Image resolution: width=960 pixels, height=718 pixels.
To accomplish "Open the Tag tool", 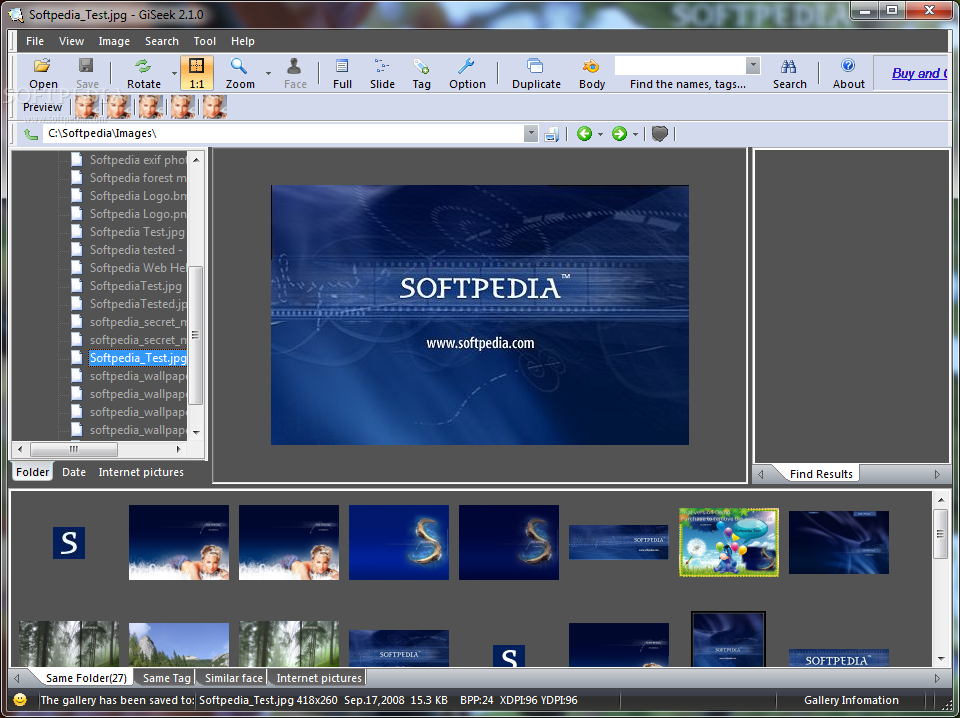I will point(421,73).
